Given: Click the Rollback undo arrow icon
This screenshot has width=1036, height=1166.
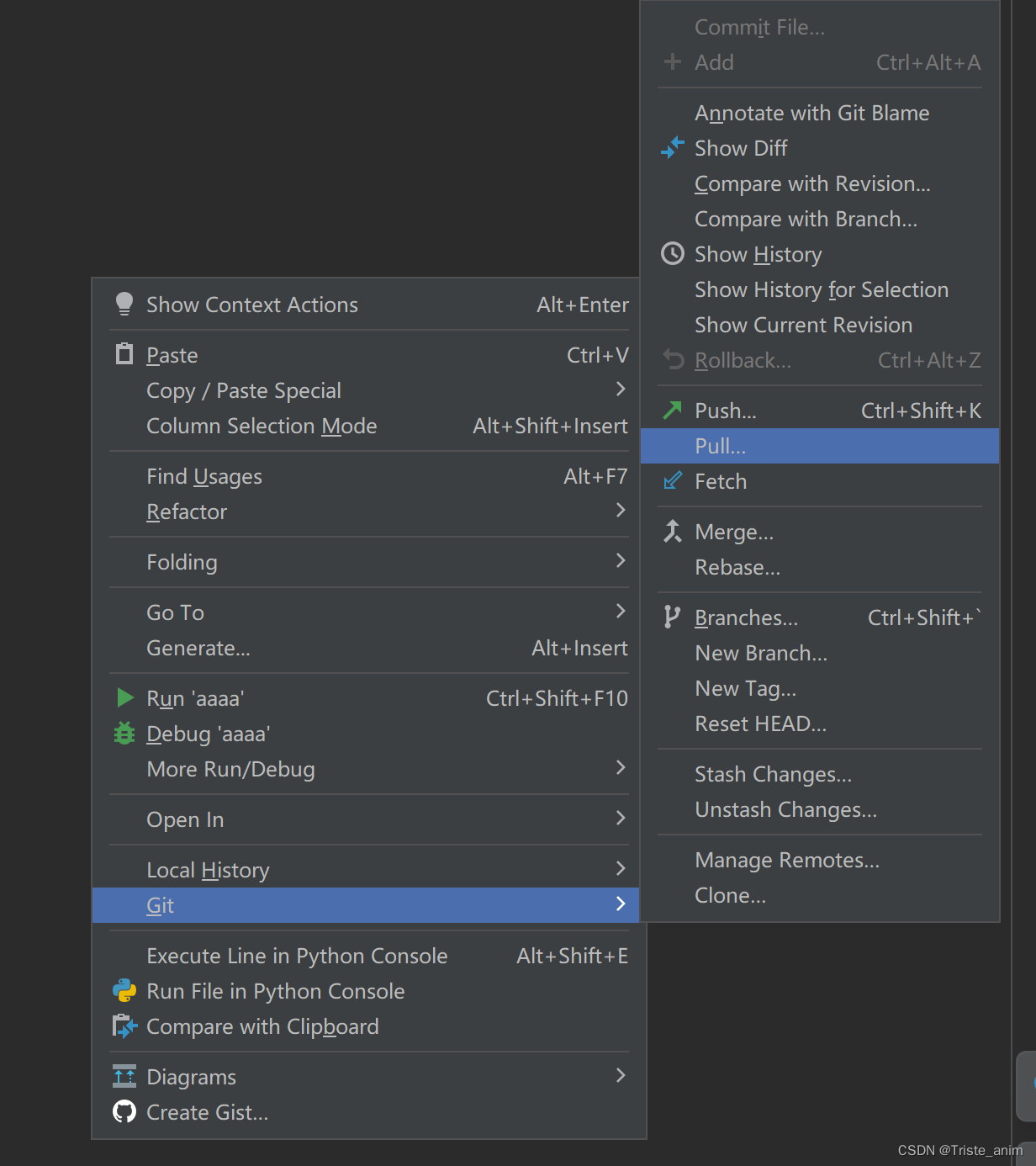Looking at the screenshot, I should click(674, 359).
